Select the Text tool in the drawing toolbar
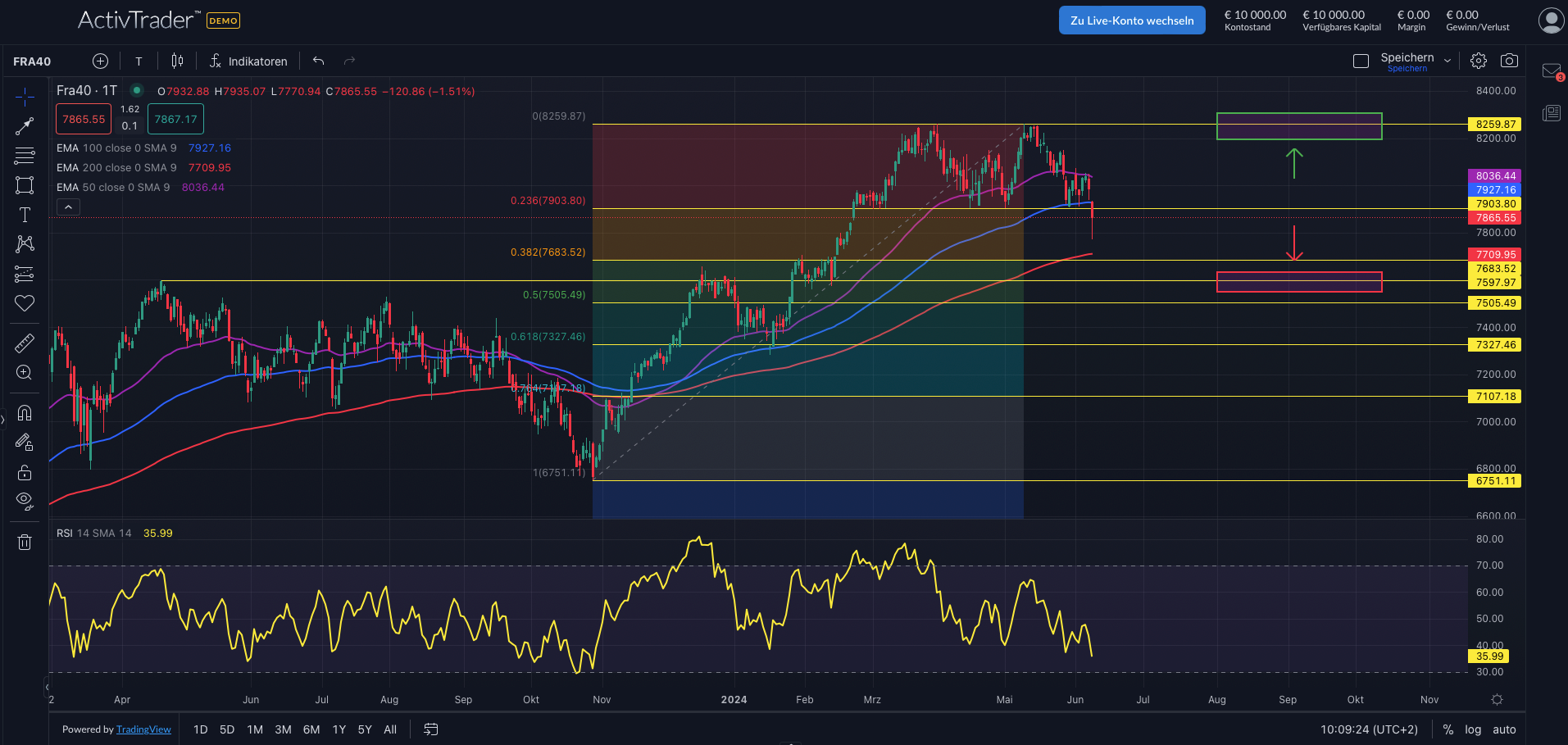The width and height of the screenshot is (1568, 745). [x=25, y=214]
